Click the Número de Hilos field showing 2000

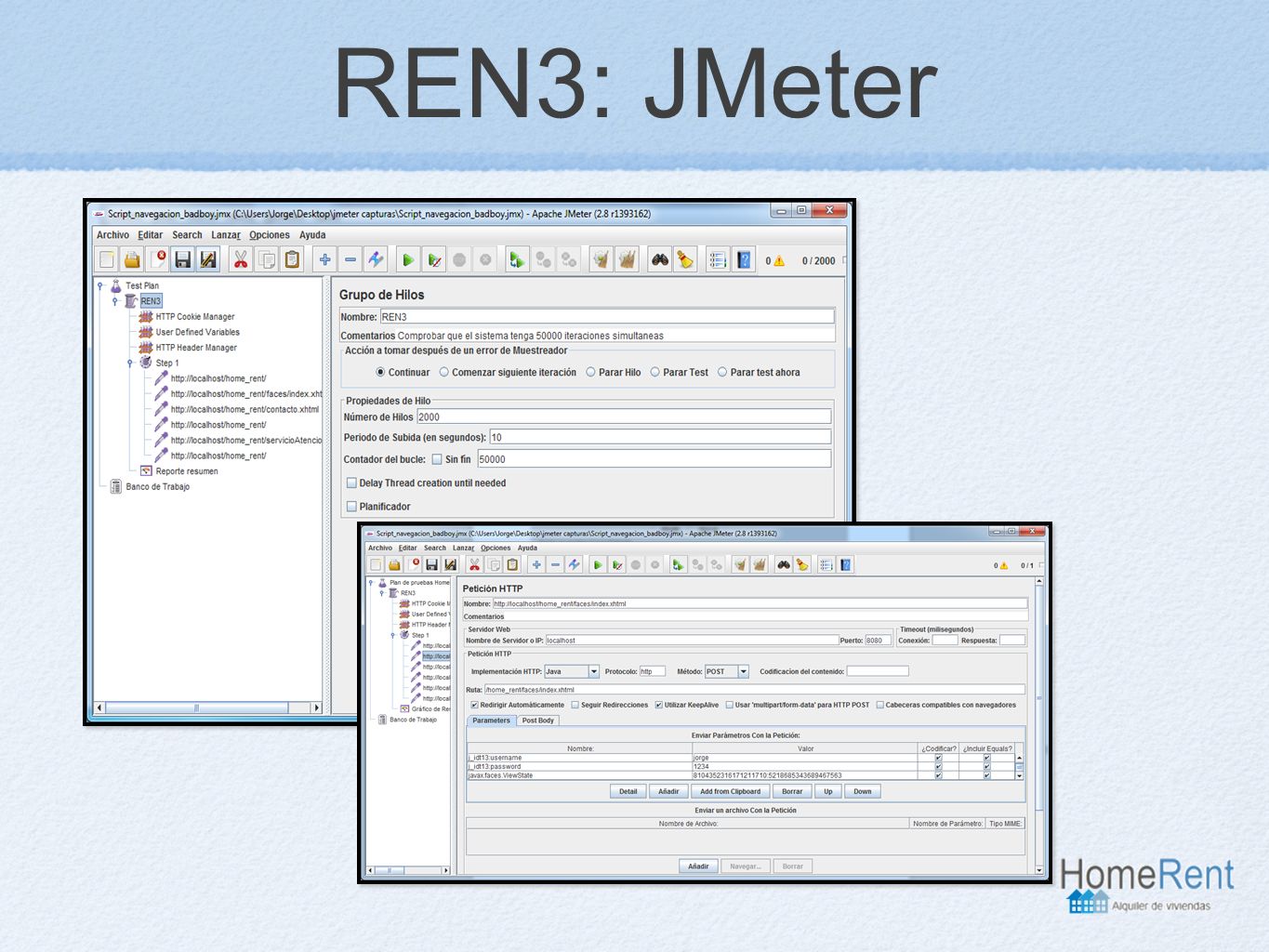tap(624, 416)
